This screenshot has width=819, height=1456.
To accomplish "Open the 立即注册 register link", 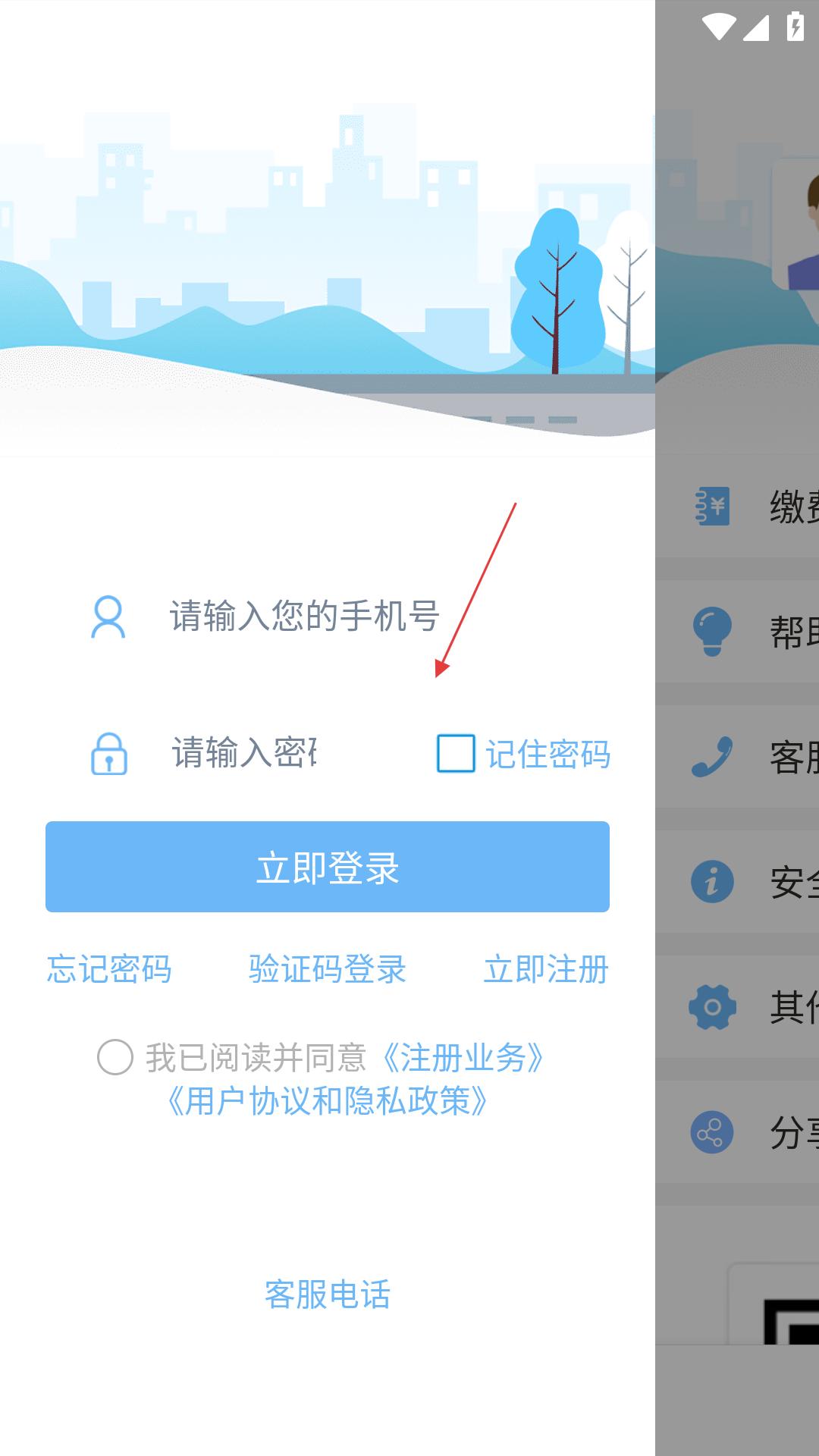I will pyautogui.click(x=546, y=969).
